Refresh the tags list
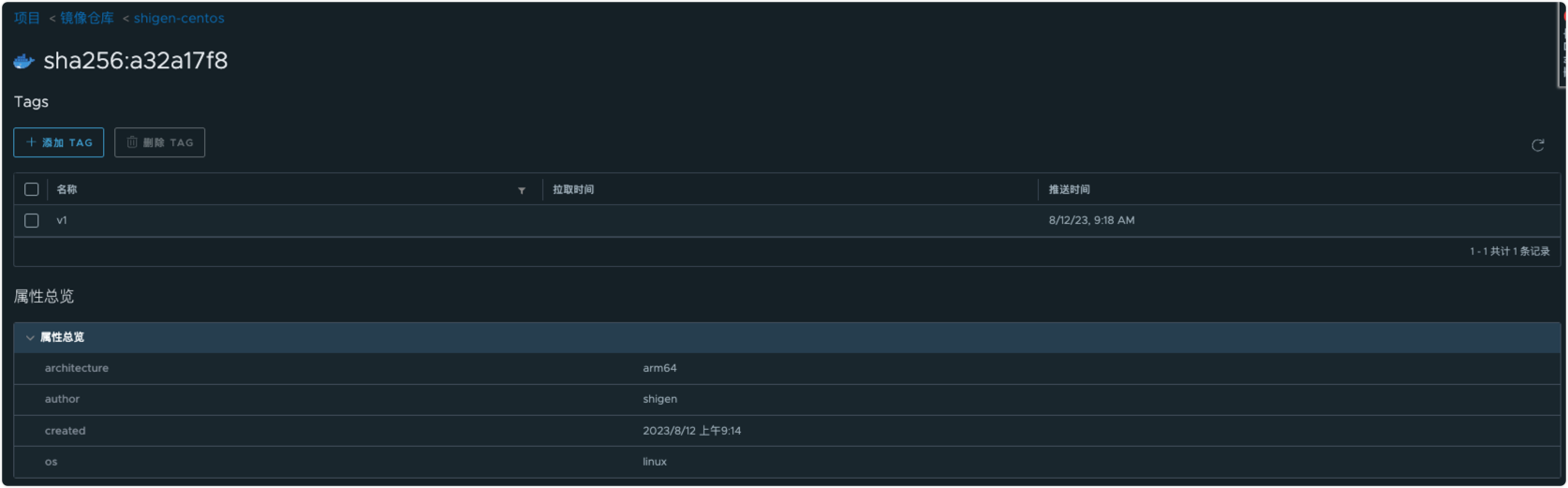The height and width of the screenshot is (488, 1568). (x=1537, y=145)
